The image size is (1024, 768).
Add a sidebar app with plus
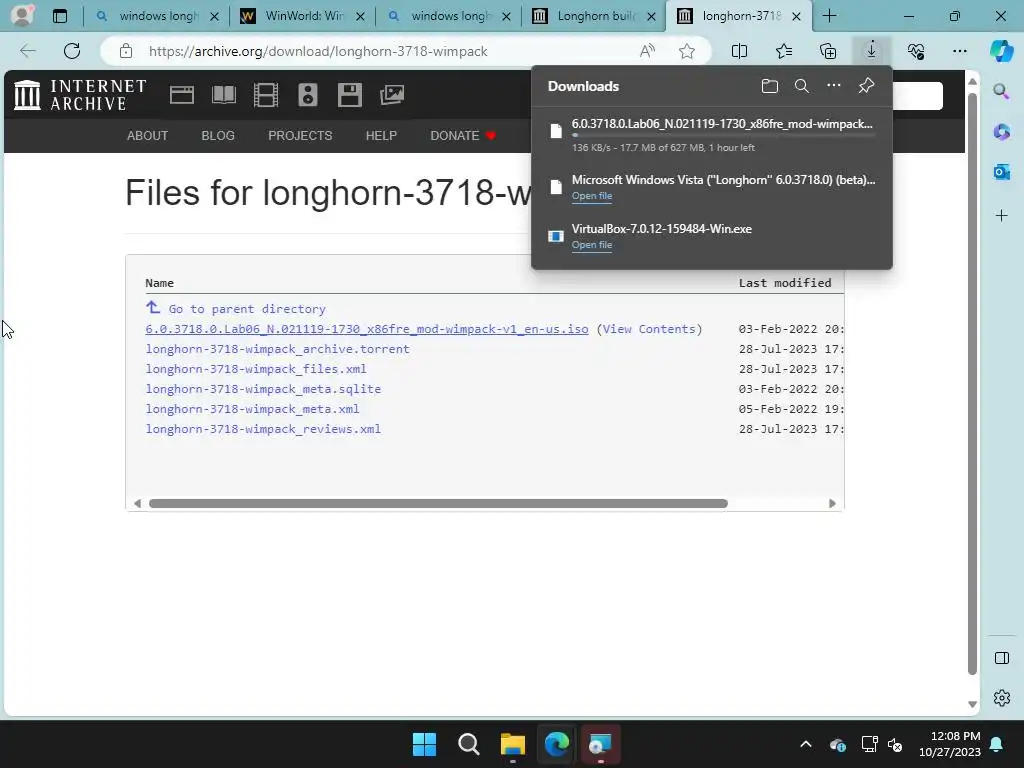[x=1001, y=216]
